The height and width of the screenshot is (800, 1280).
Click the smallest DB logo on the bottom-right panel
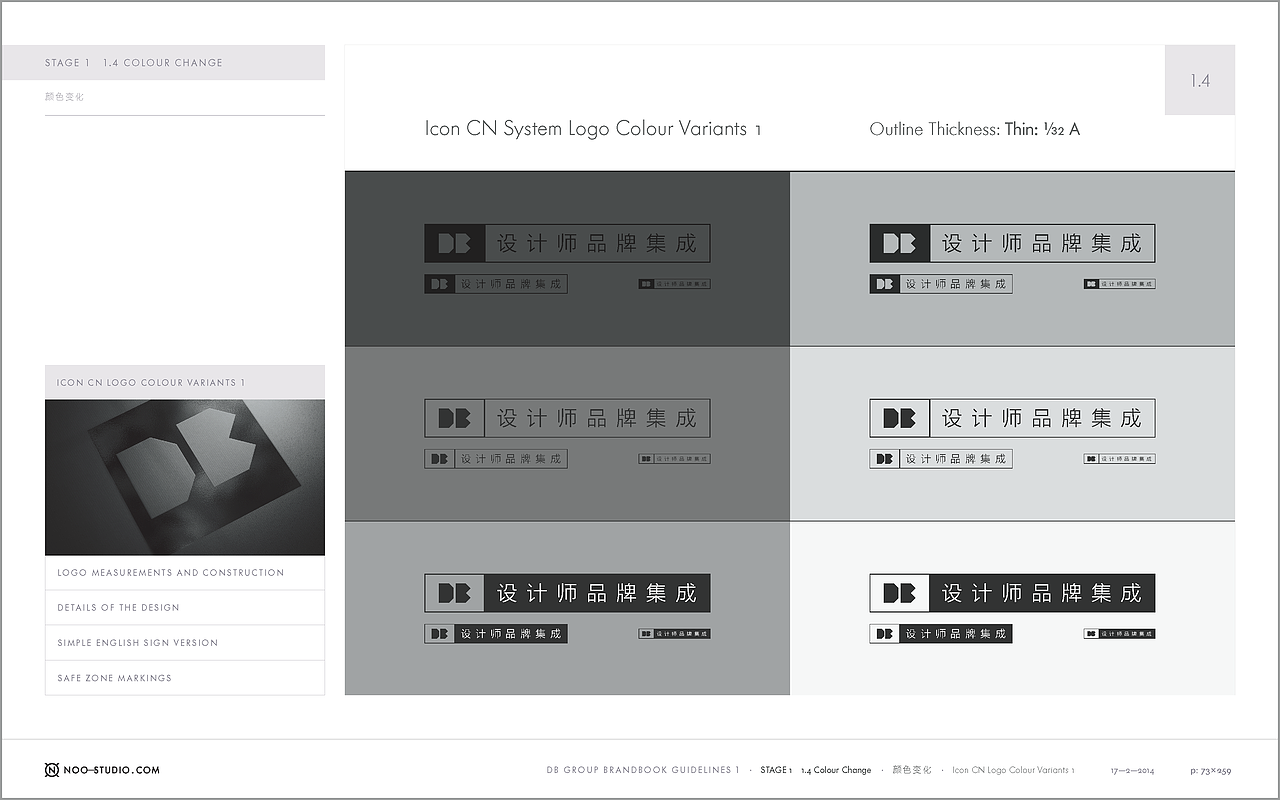pos(1119,632)
